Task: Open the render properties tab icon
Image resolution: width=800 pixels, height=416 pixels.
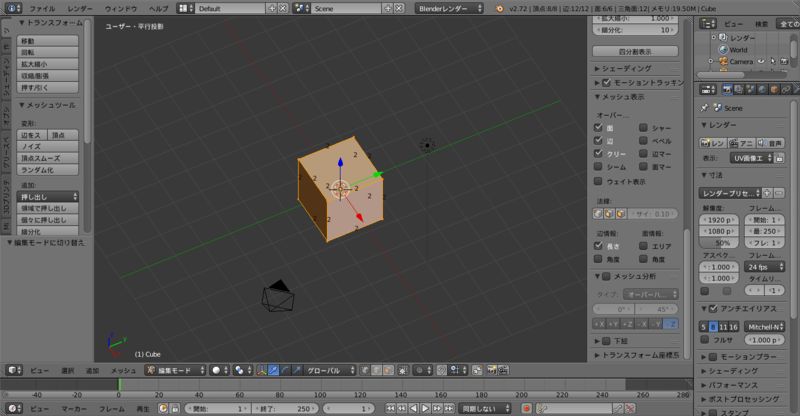Action: [x=727, y=90]
